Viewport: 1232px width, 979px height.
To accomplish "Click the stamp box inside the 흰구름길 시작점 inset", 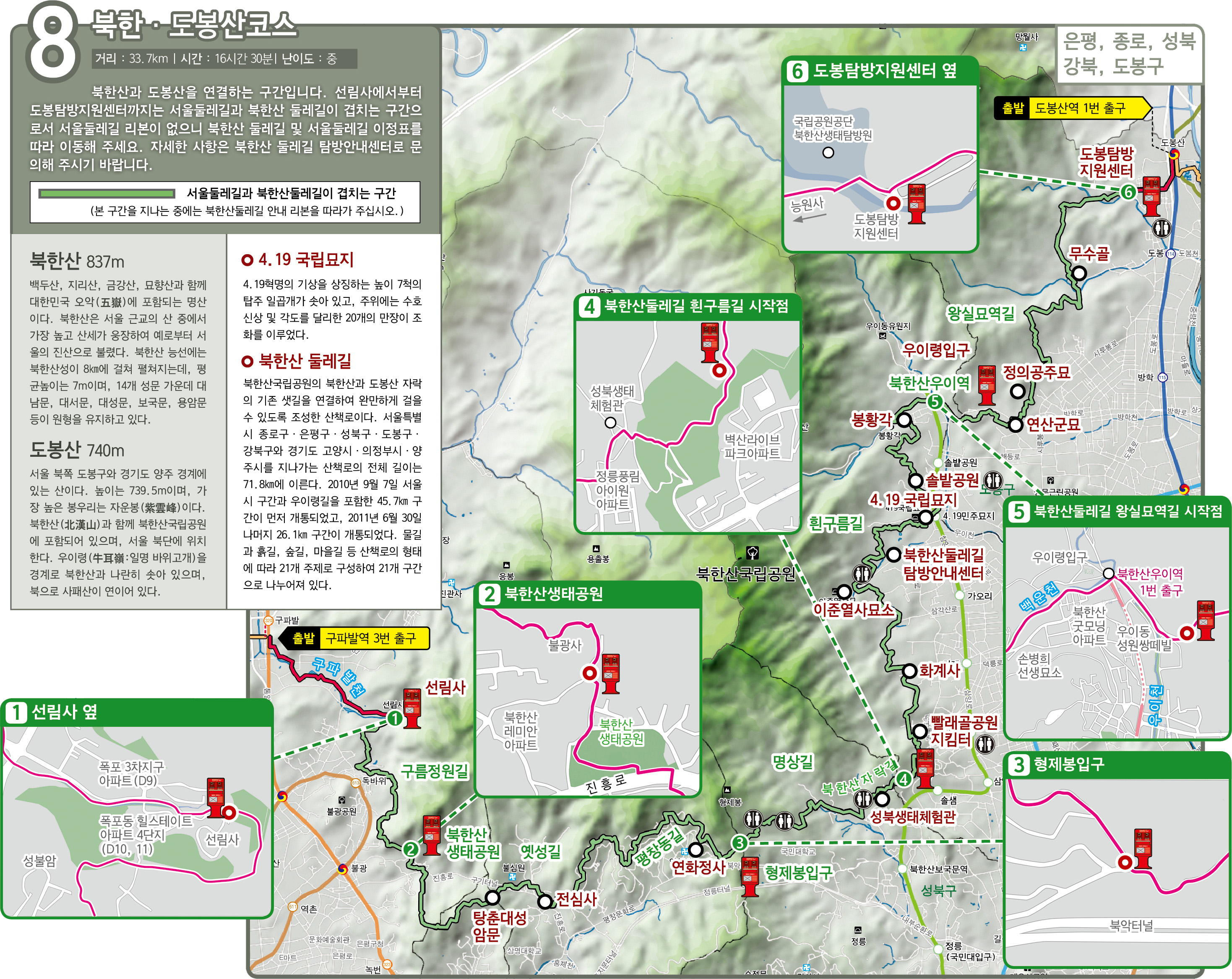I will [710, 343].
